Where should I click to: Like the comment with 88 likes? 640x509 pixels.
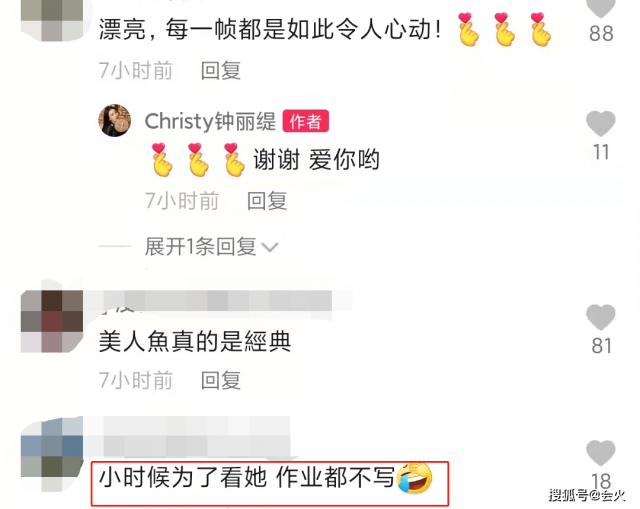coord(600,8)
